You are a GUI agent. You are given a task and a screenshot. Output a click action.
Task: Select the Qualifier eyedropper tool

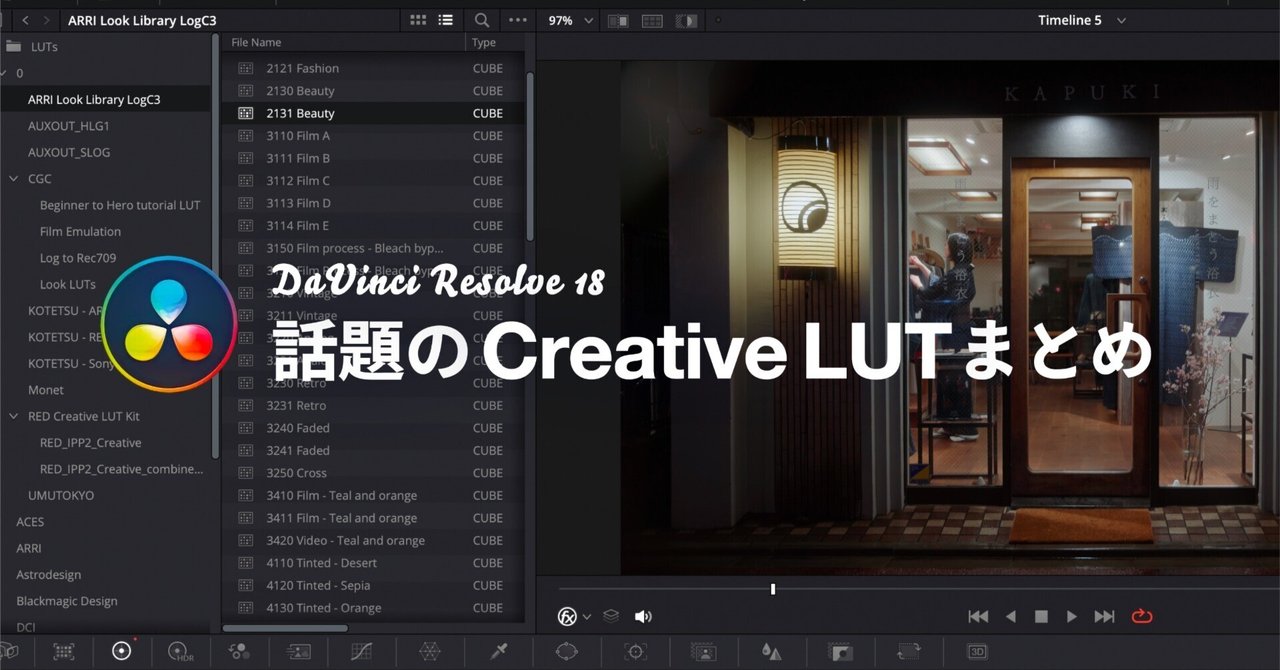[x=498, y=651]
